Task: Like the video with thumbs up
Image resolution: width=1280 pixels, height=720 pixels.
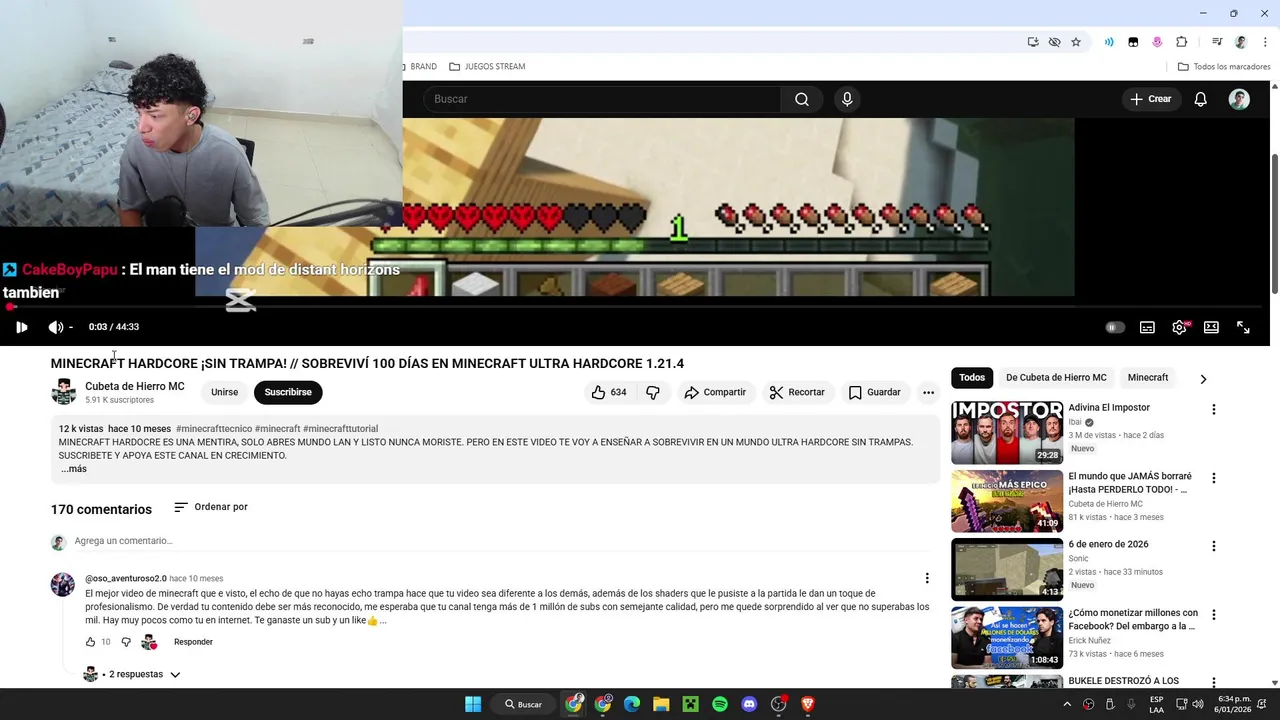Action: coord(609,392)
